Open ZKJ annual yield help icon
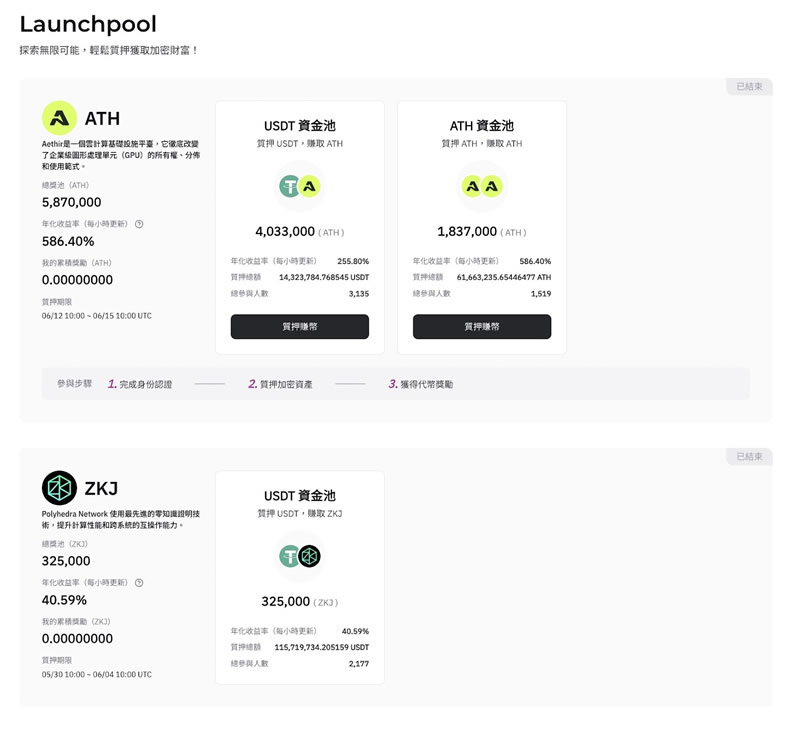This screenshot has width=786, height=733. click(139, 583)
